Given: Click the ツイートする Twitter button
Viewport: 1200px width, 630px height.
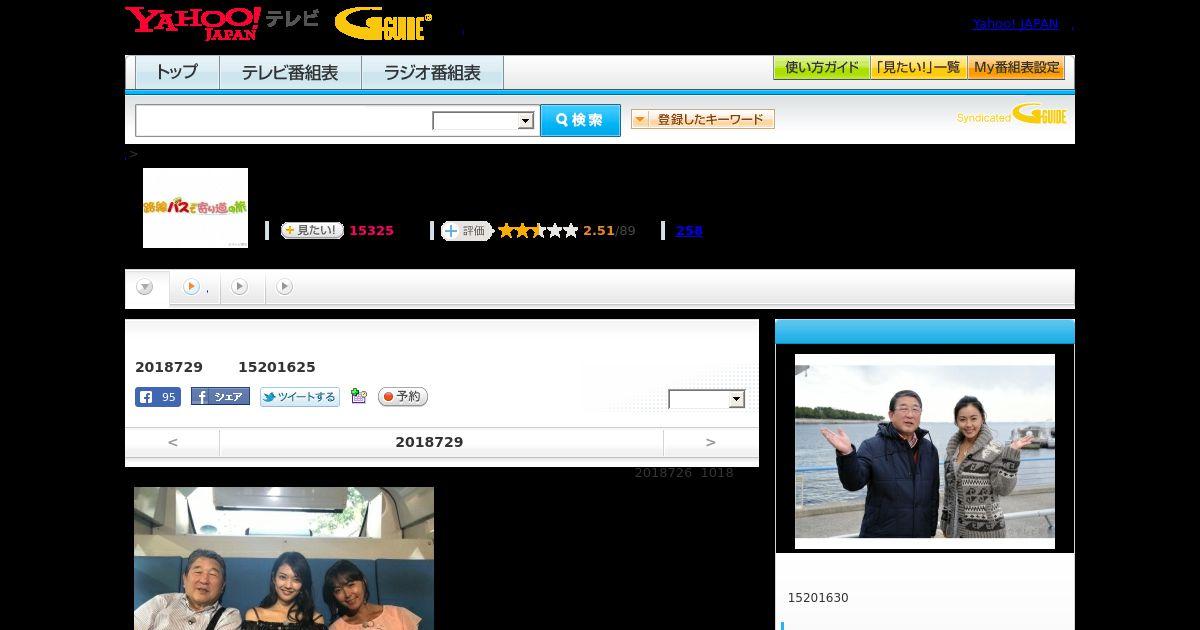Looking at the screenshot, I should pos(300,397).
